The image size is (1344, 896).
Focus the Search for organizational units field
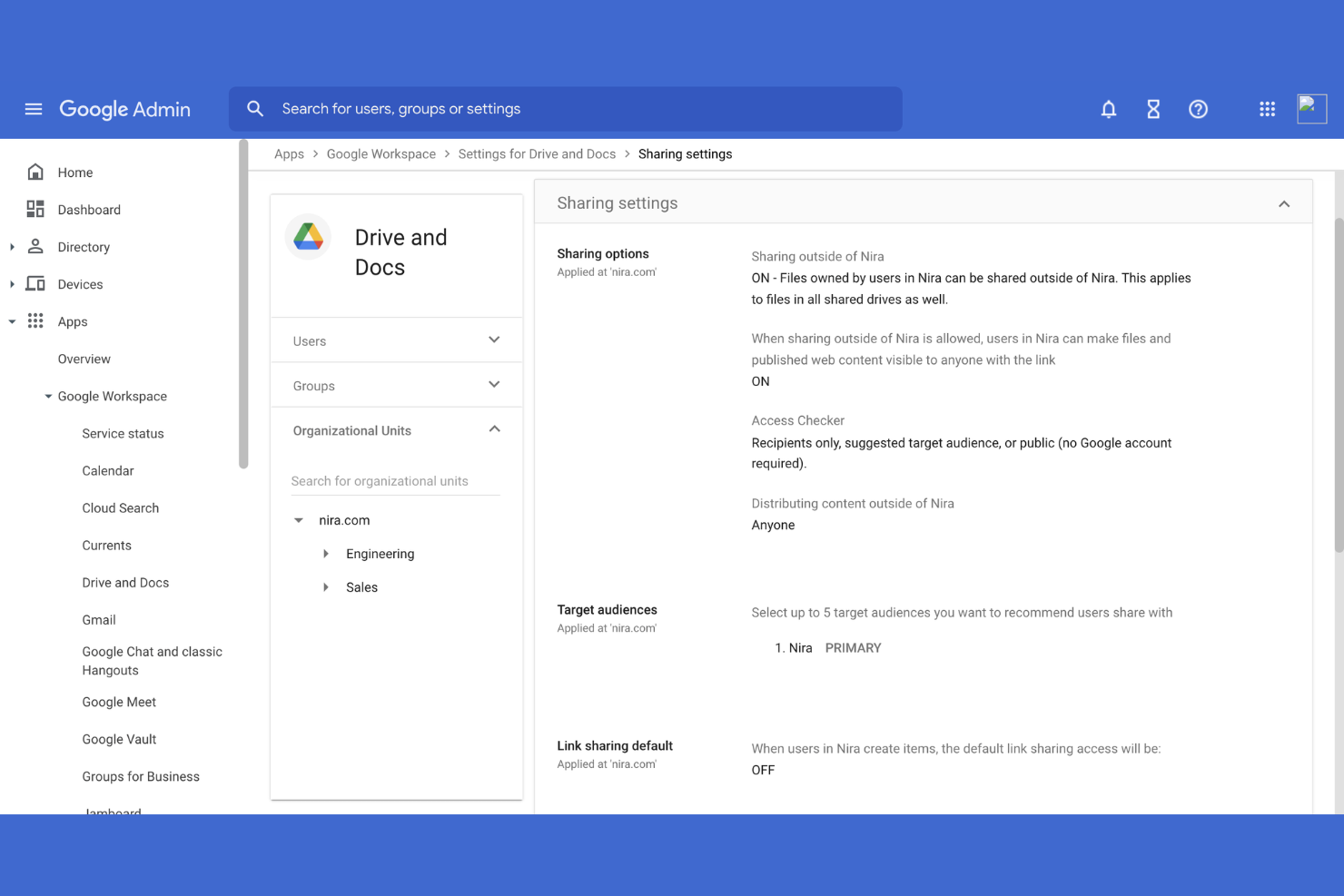point(395,481)
